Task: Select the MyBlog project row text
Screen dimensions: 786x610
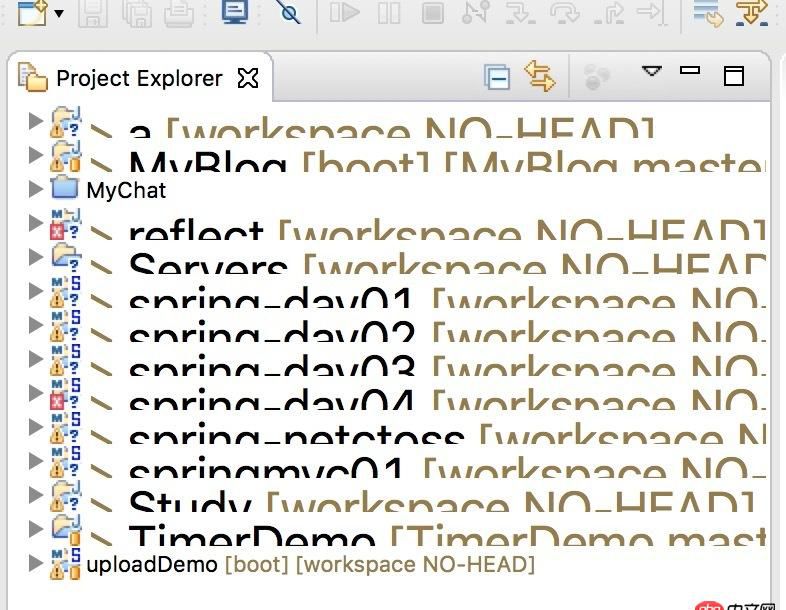Action: point(447,161)
